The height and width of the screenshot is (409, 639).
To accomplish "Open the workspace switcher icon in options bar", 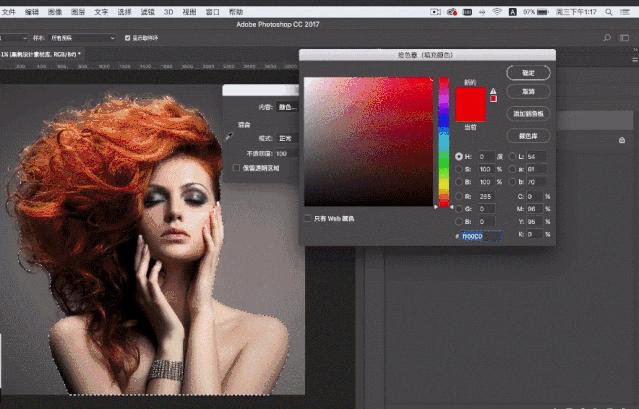I will click(624, 37).
